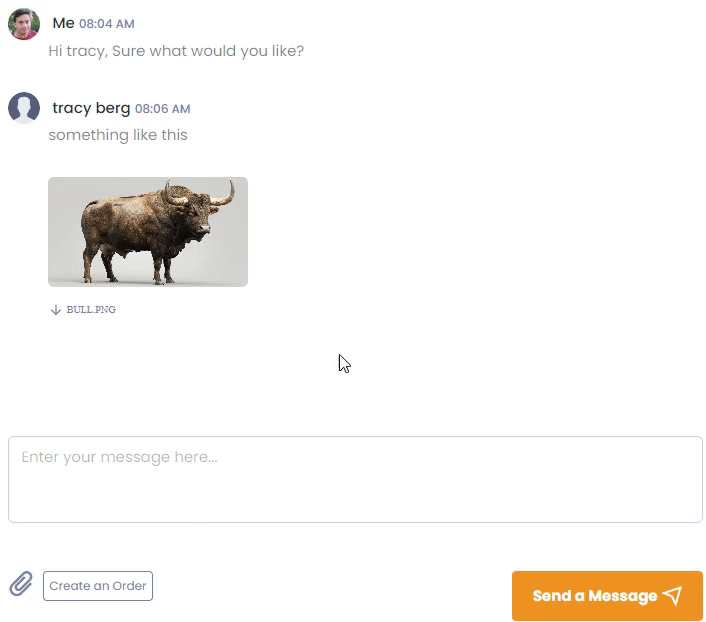Open tracy berg's default silhouette avatar

[24, 108]
